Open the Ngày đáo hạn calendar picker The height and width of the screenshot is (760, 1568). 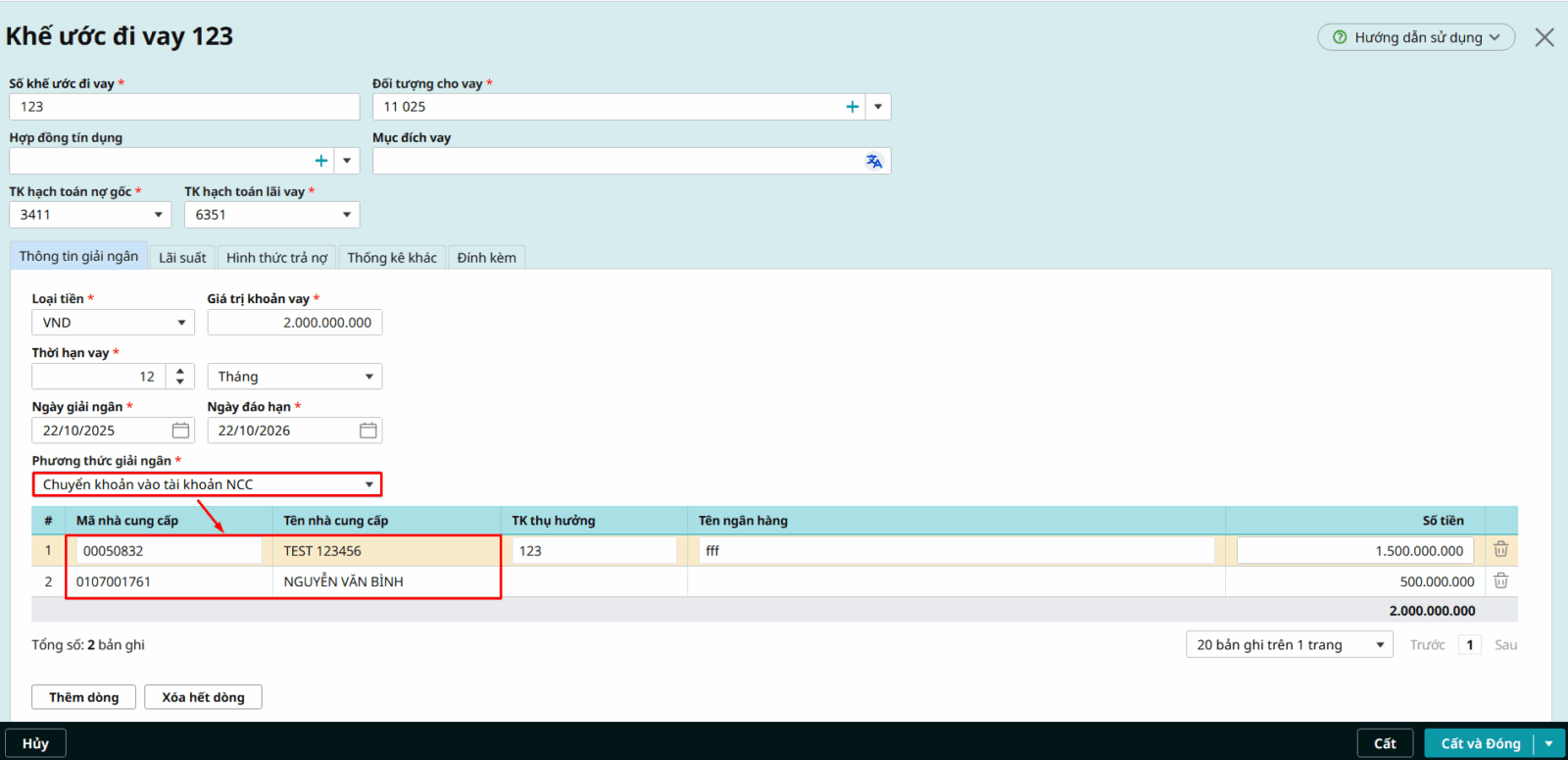tap(367, 431)
